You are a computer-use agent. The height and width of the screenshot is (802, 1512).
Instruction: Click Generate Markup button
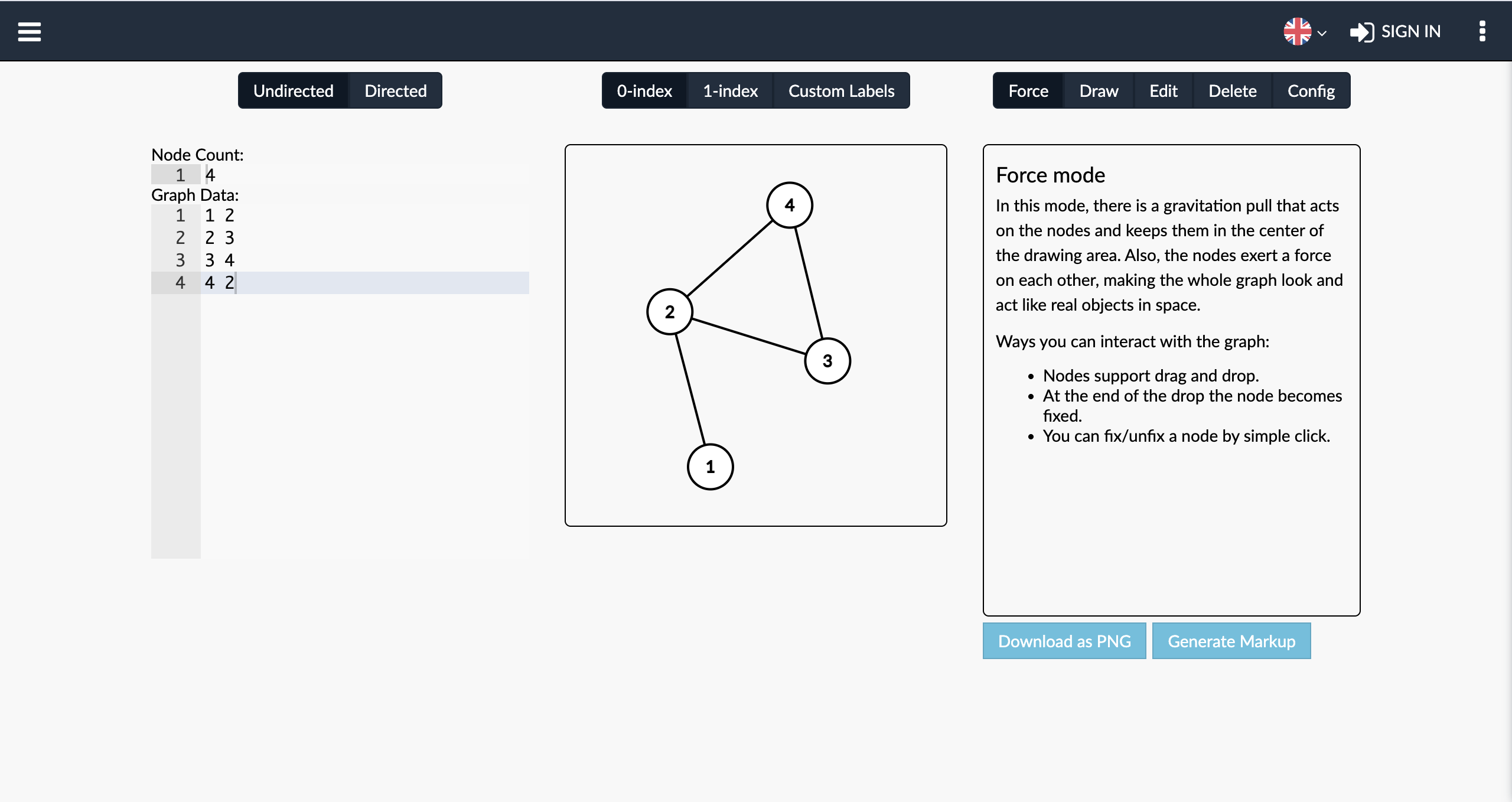(1231, 641)
